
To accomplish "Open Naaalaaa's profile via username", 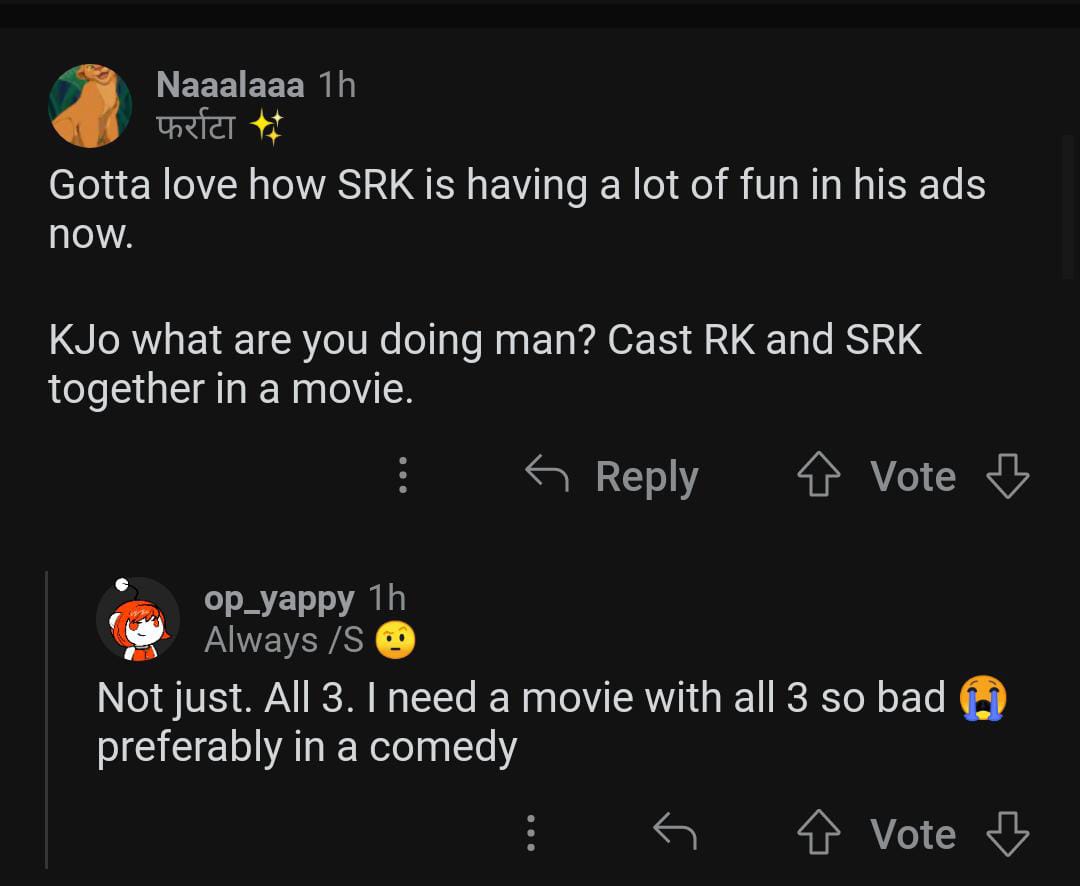I will (230, 85).
